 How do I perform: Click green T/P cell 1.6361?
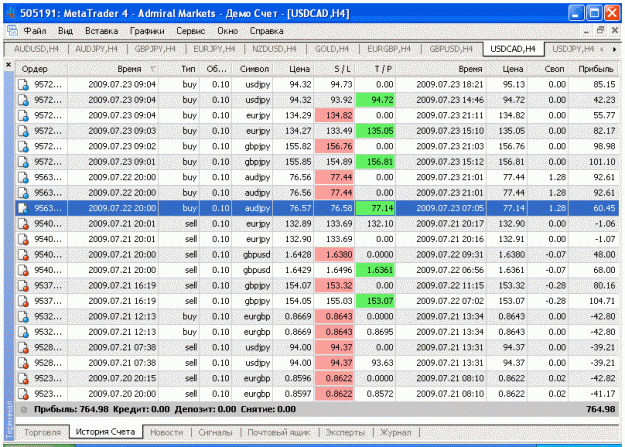coord(375,270)
